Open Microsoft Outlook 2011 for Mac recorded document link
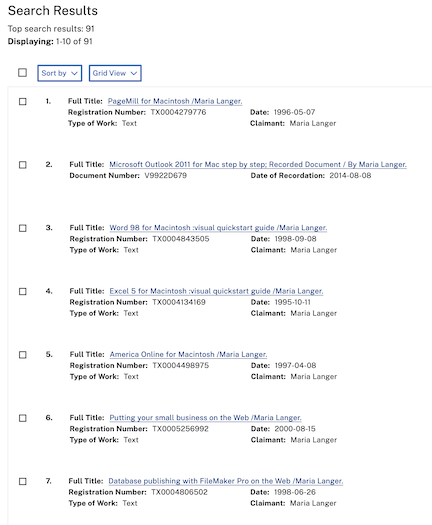 tap(258, 164)
